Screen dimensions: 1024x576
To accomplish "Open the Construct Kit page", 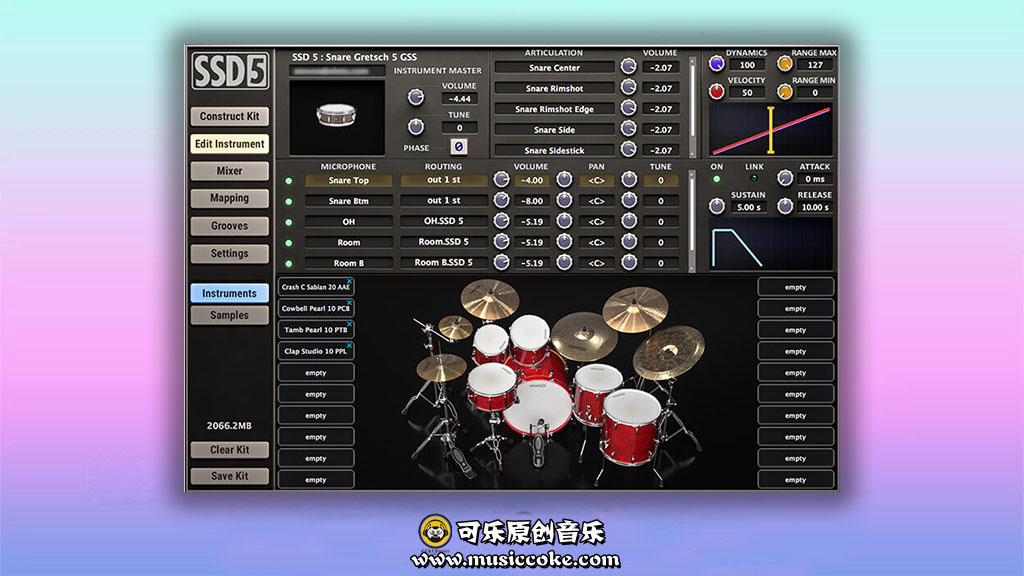I will point(230,116).
